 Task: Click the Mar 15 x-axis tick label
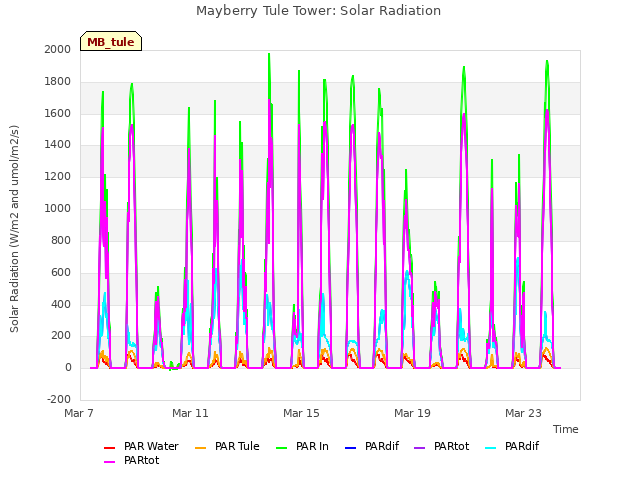tap(301, 413)
